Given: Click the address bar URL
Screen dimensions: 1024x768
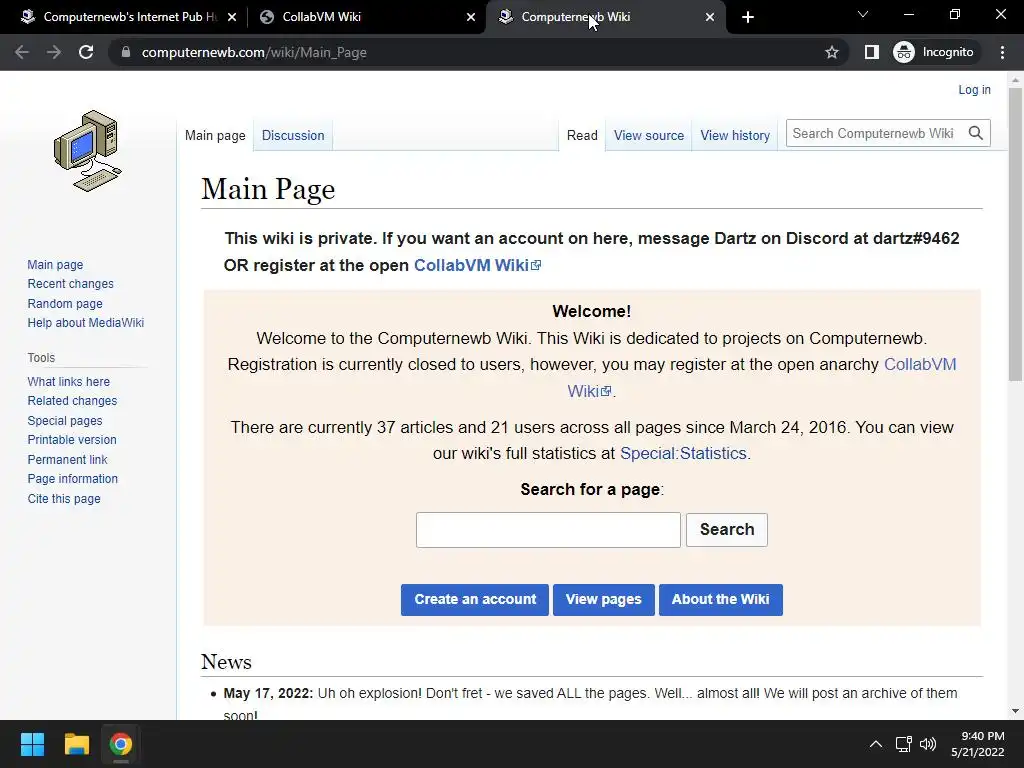Looking at the screenshot, I should click(254, 52).
